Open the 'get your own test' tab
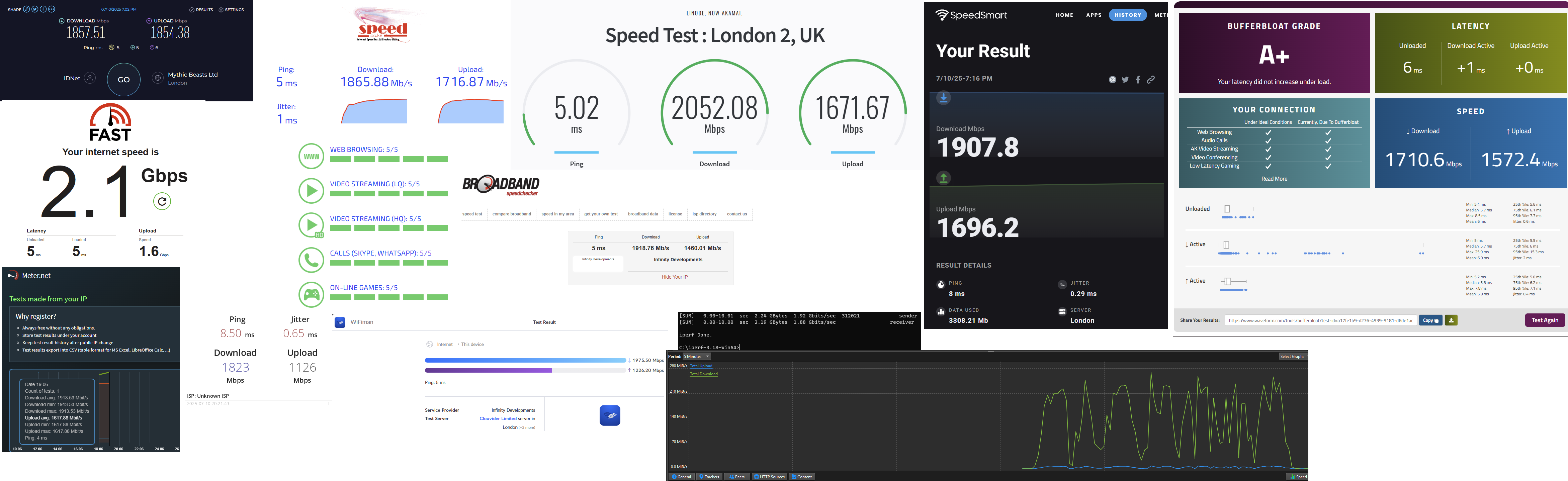Screen dimensions: 1568x481 pos(601,214)
